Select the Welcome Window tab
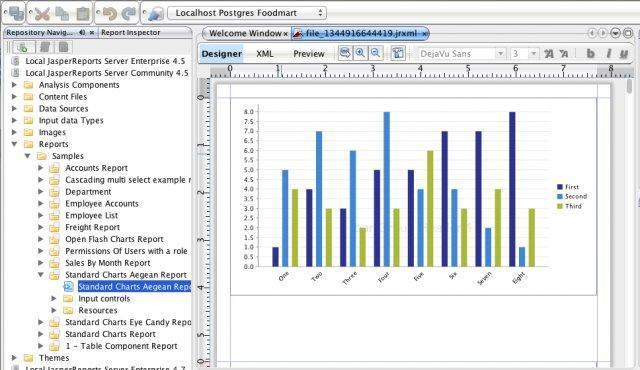This screenshot has height=370, width=640. click(245, 33)
